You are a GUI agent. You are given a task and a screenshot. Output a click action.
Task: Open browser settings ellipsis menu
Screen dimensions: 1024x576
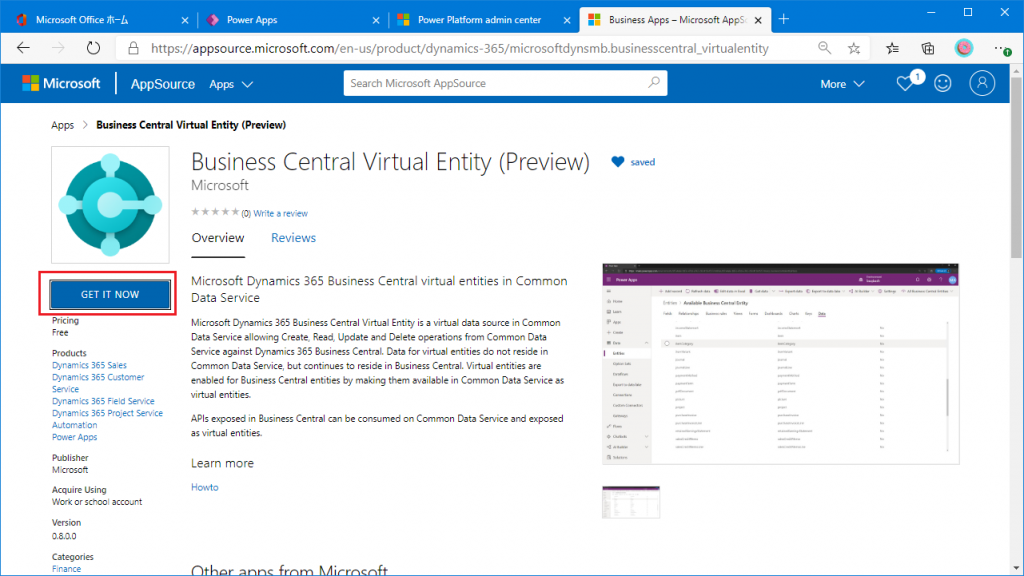click(1003, 47)
